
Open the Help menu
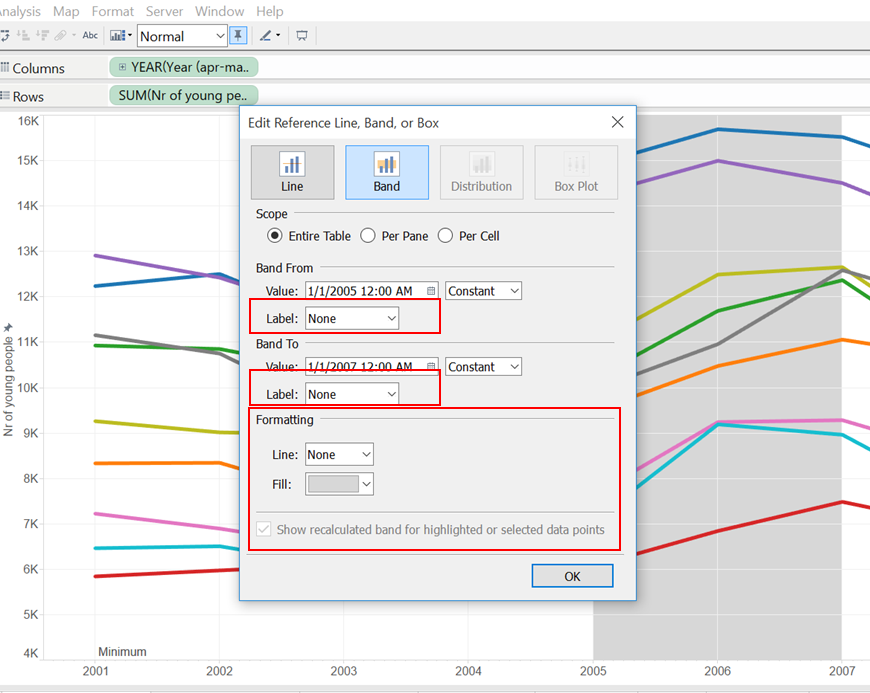(270, 11)
